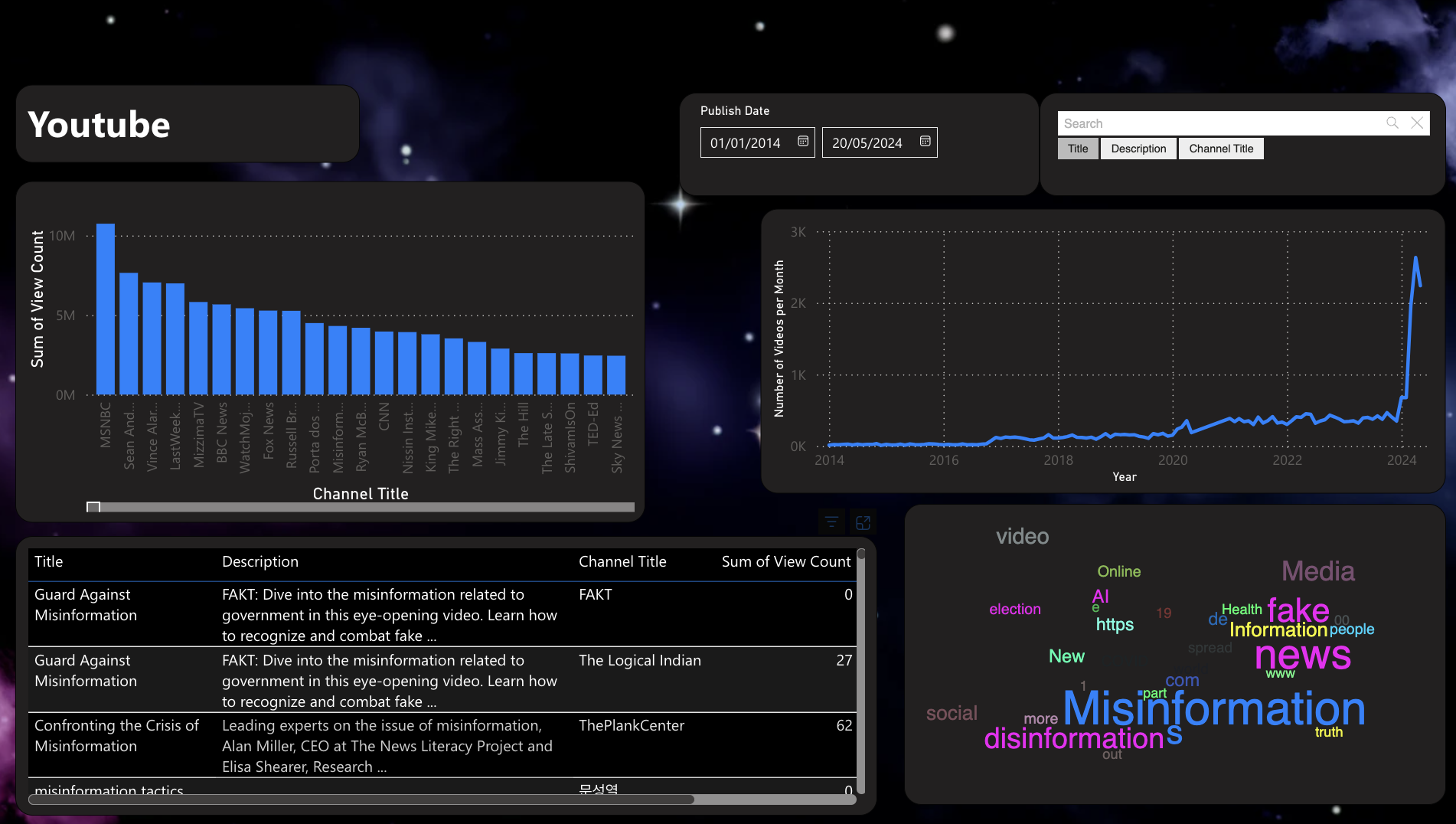The image size is (1456, 824).
Task: Toggle the Title search field button
Action: click(1078, 149)
